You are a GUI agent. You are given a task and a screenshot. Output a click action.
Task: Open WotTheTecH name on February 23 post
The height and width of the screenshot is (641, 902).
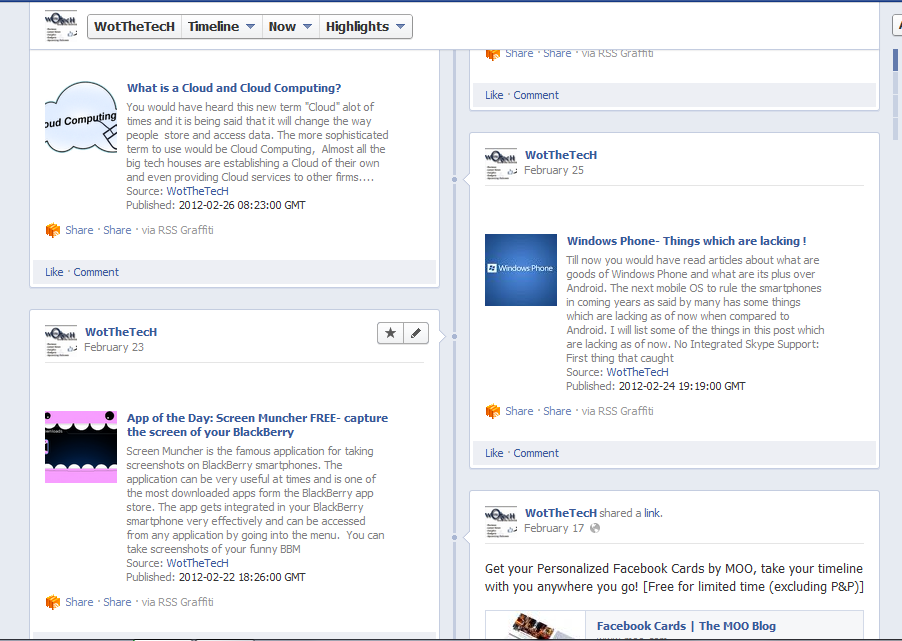click(x=121, y=332)
